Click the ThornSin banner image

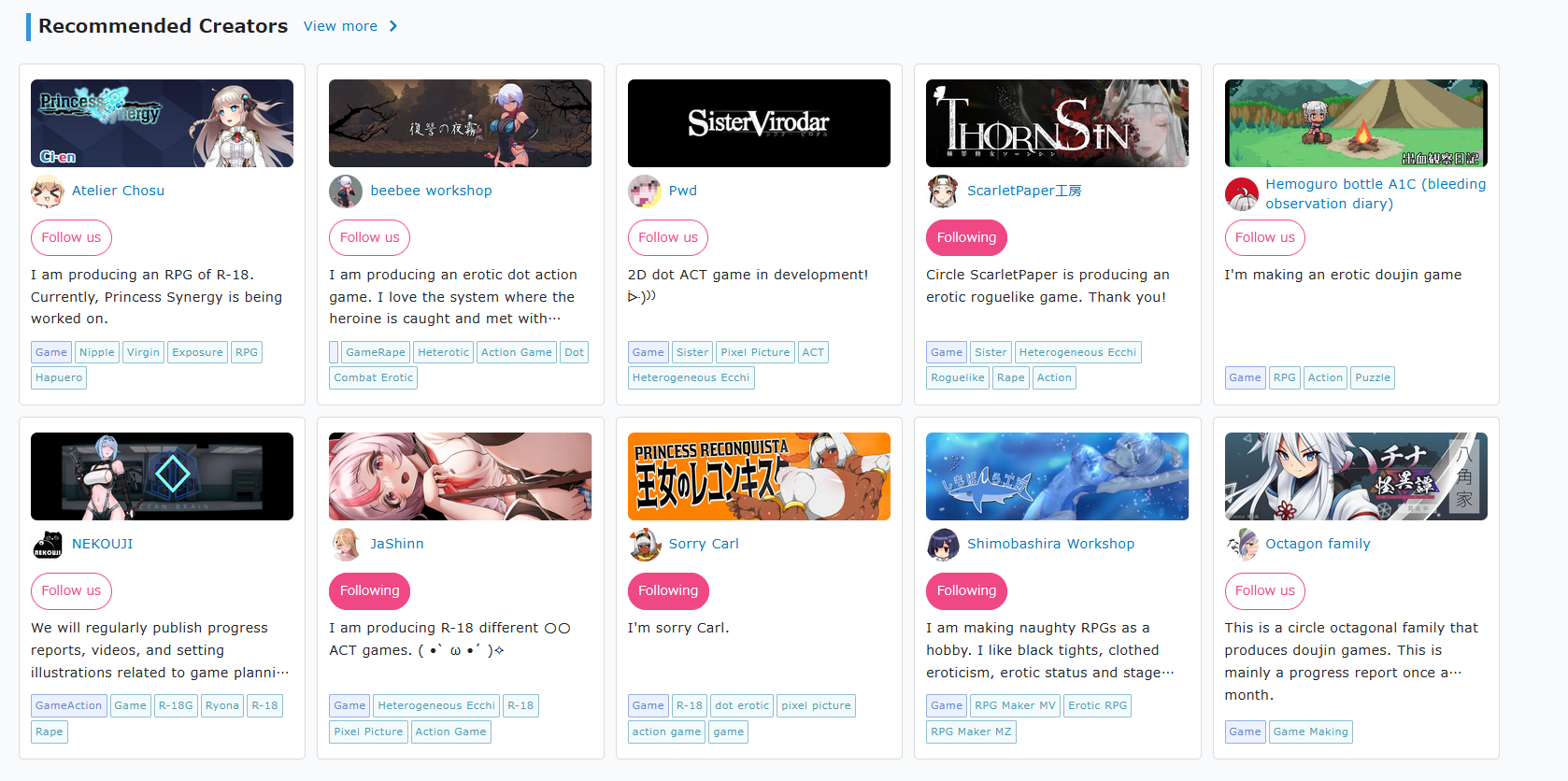click(1057, 123)
